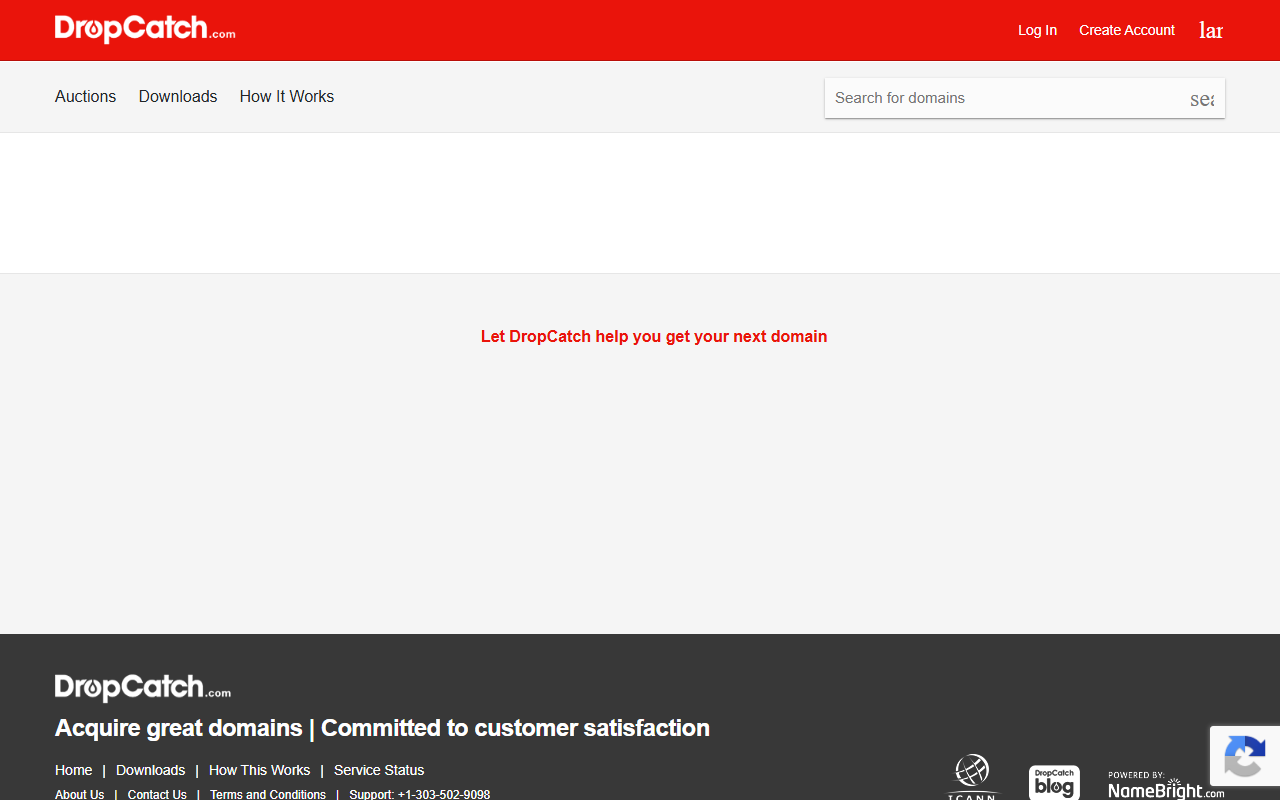This screenshot has width=1280, height=800.
Task: Click the Powered by NameBright logo
Action: [x=1166, y=784]
